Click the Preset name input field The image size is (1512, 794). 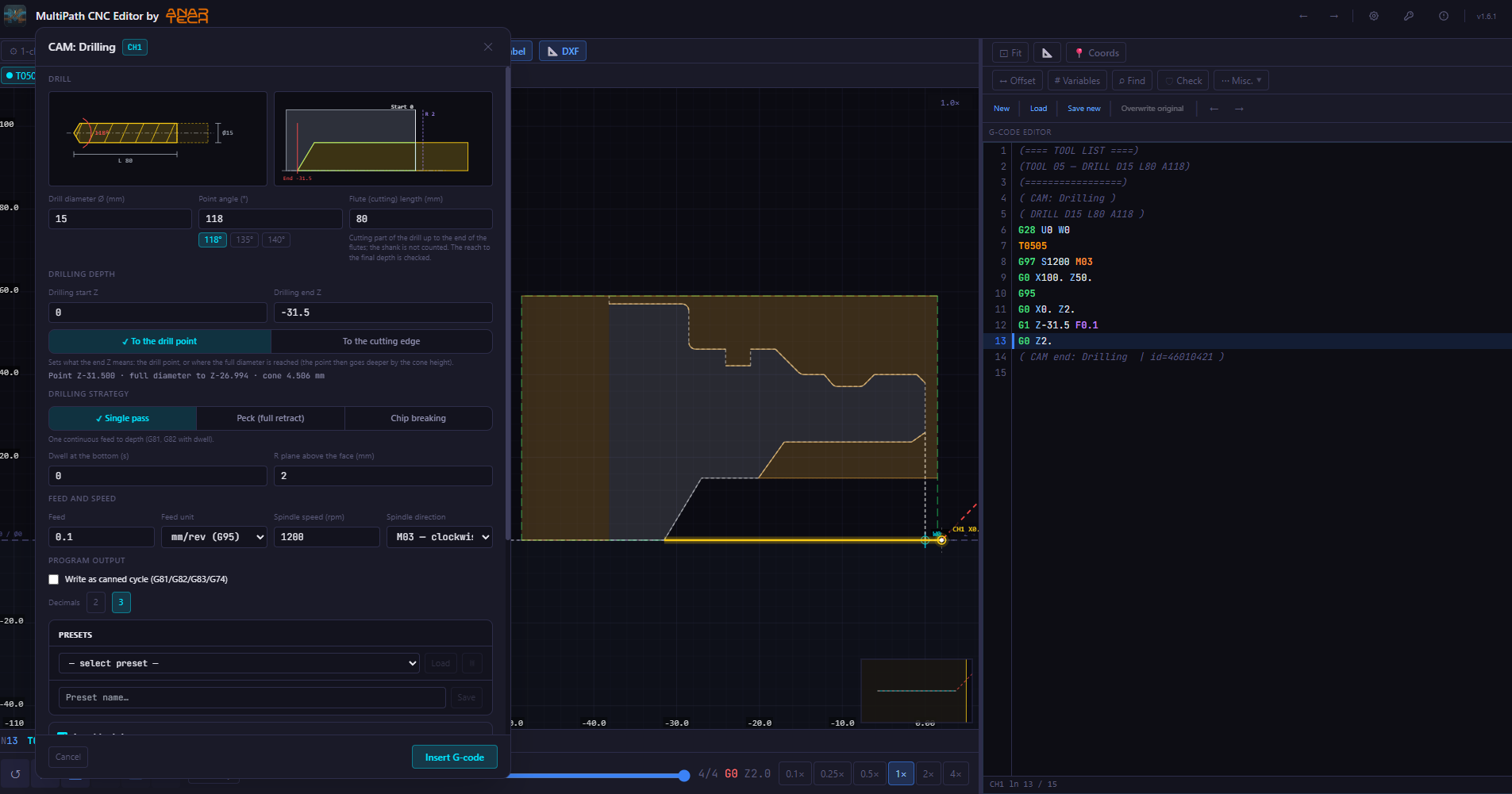[x=252, y=697]
